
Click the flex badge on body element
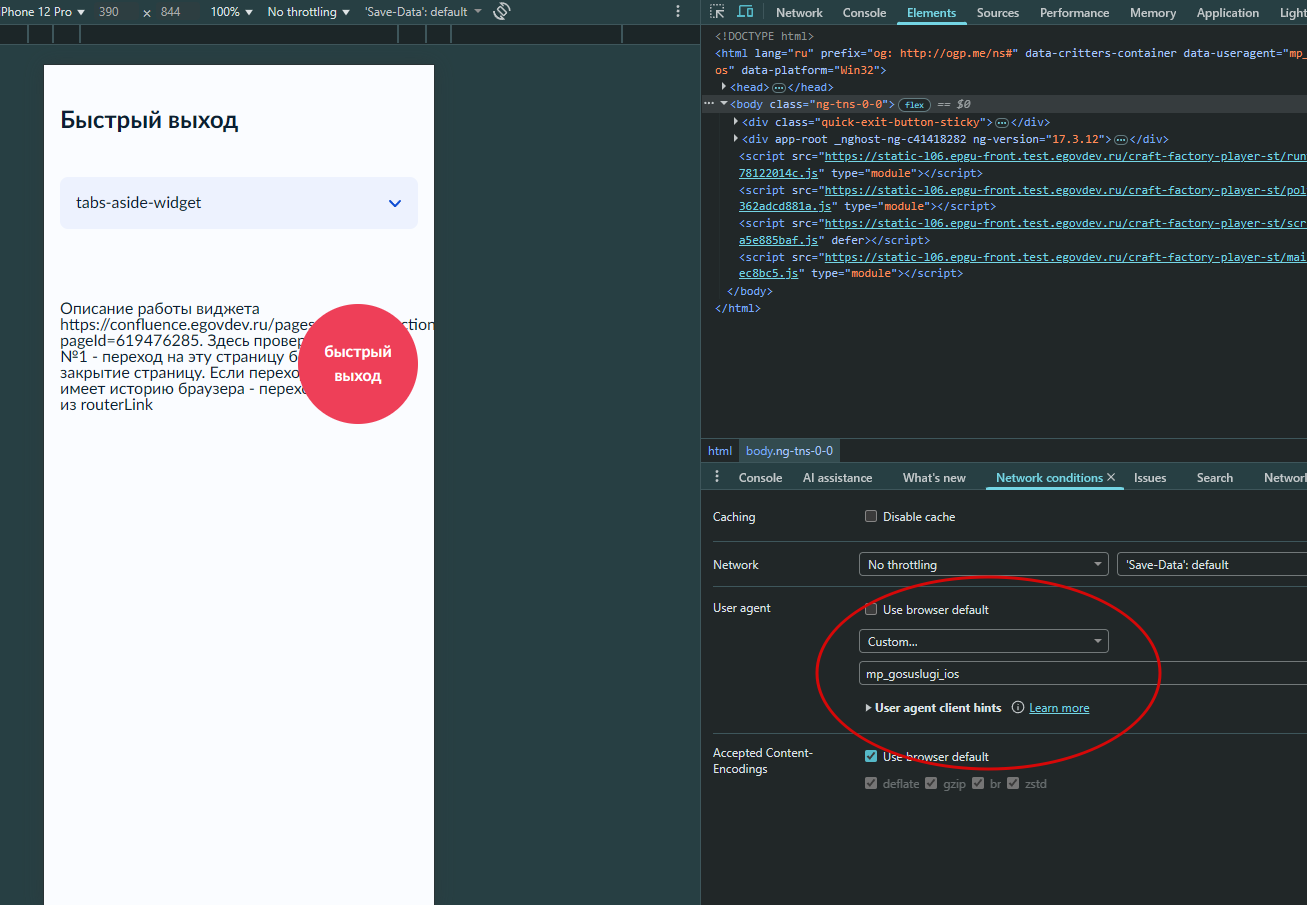(x=914, y=104)
